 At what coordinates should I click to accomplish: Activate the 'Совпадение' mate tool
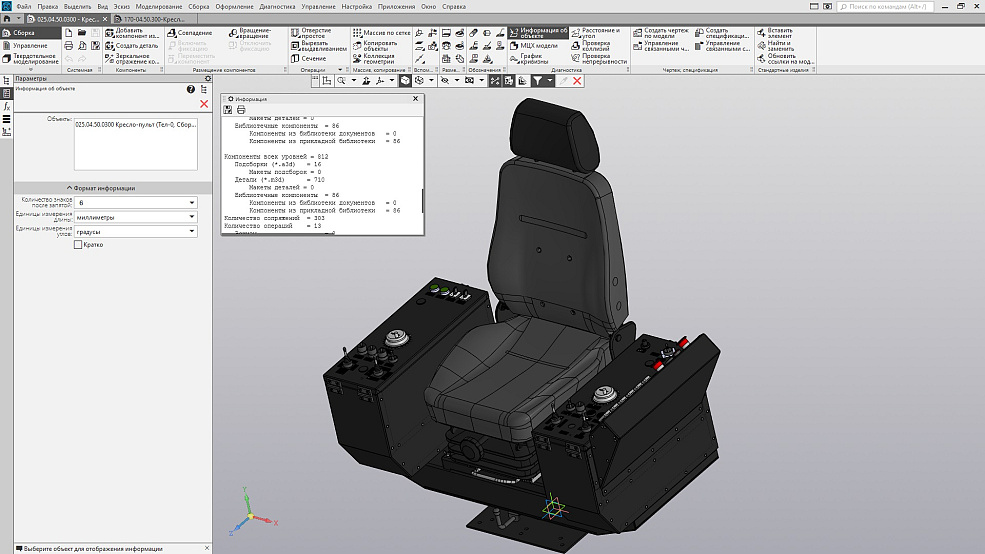point(190,34)
